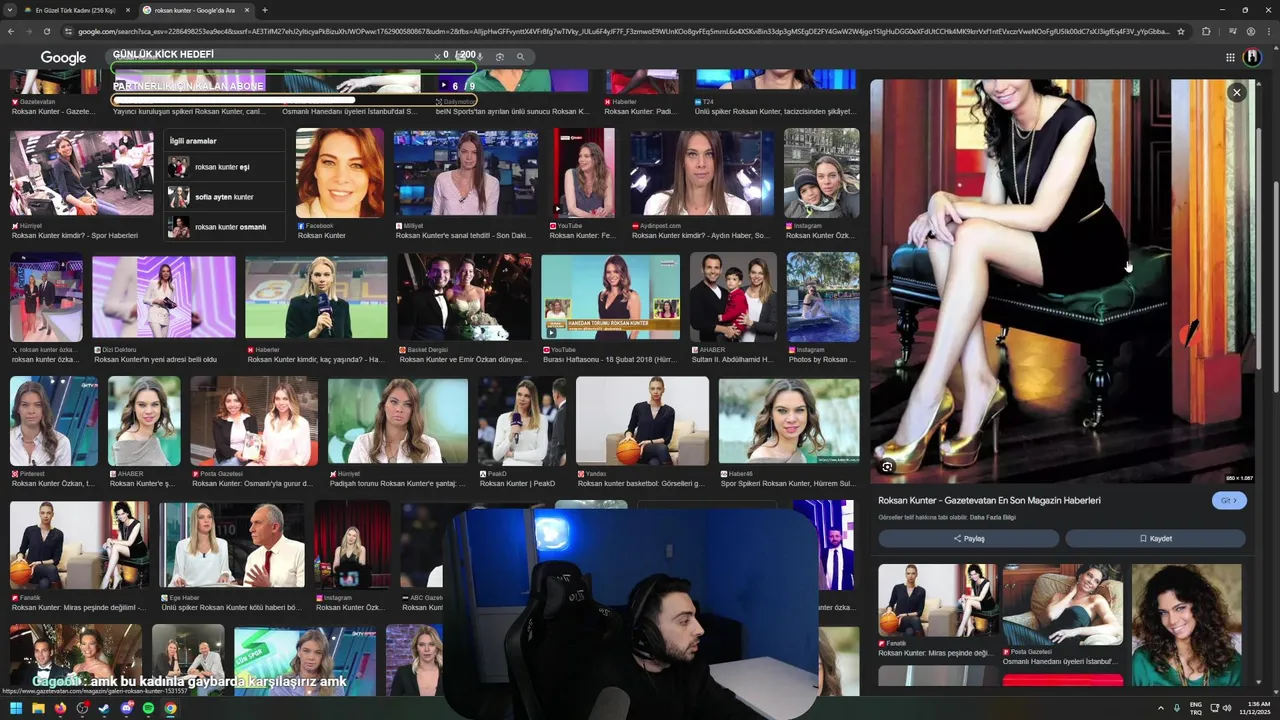Screen dimensions: 1280x720
Task: Click the site info icon in address bar
Action: pyautogui.click(x=69, y=31)
